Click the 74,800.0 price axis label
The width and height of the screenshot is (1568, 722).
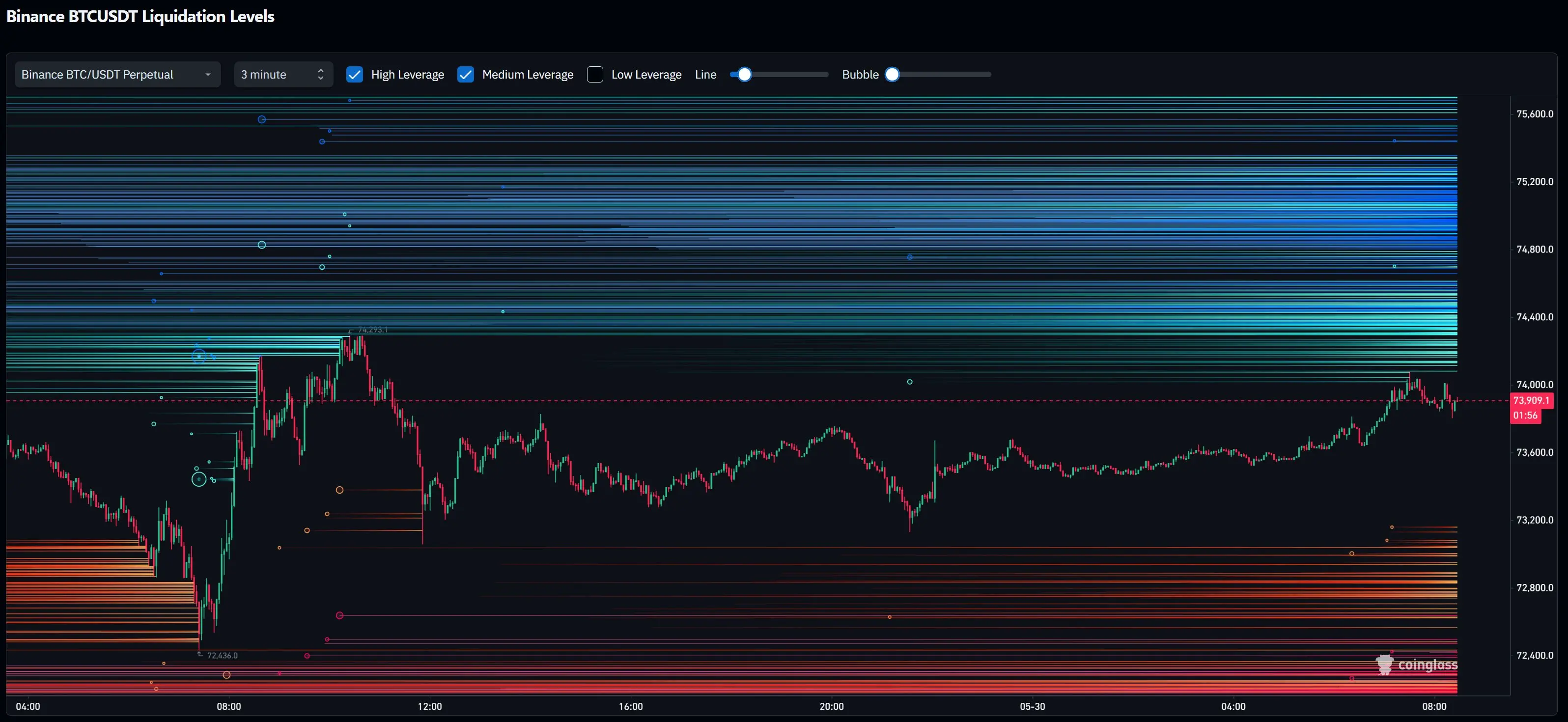point(1535,249)
